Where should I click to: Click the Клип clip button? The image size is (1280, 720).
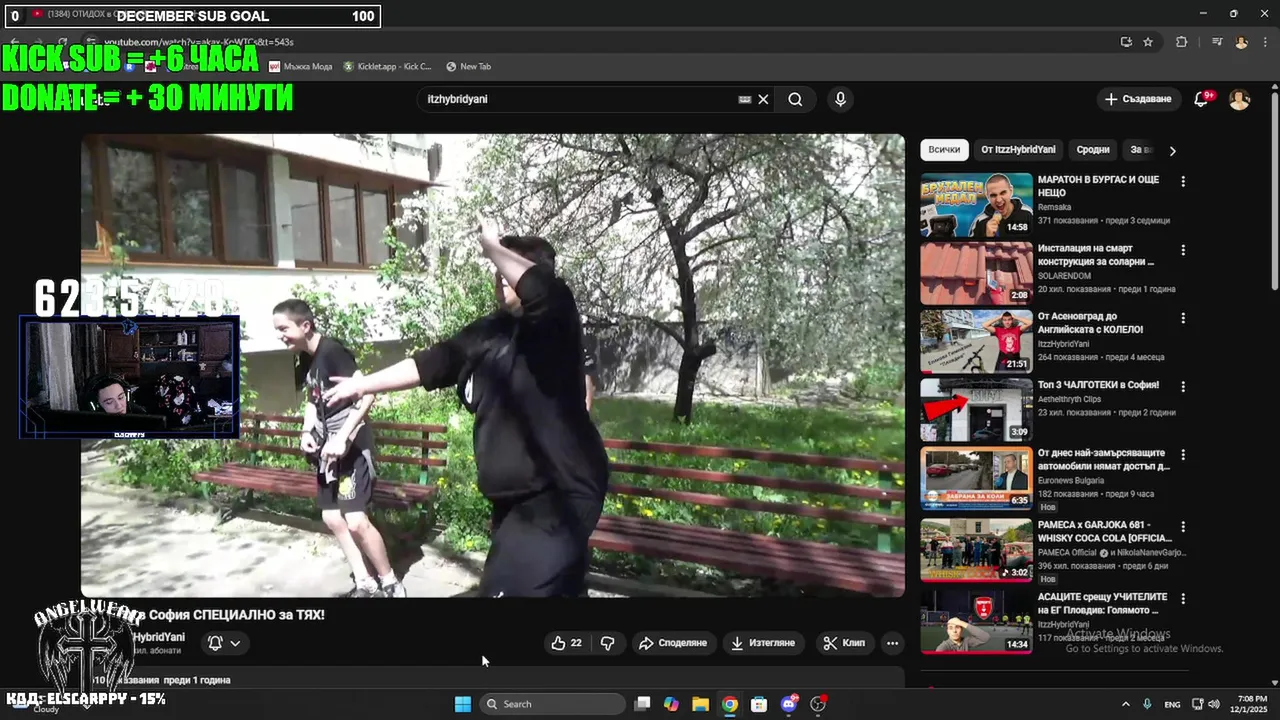point(844,643)
